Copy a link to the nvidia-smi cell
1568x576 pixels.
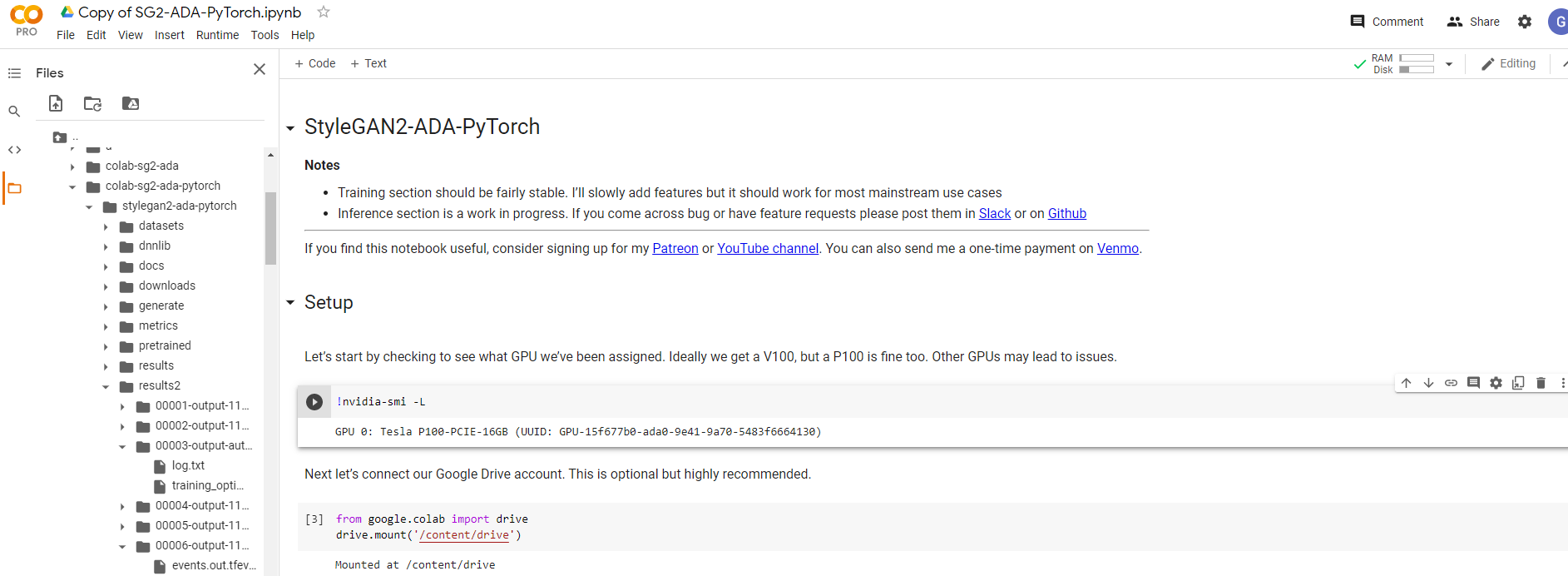tap(1452, 382)
